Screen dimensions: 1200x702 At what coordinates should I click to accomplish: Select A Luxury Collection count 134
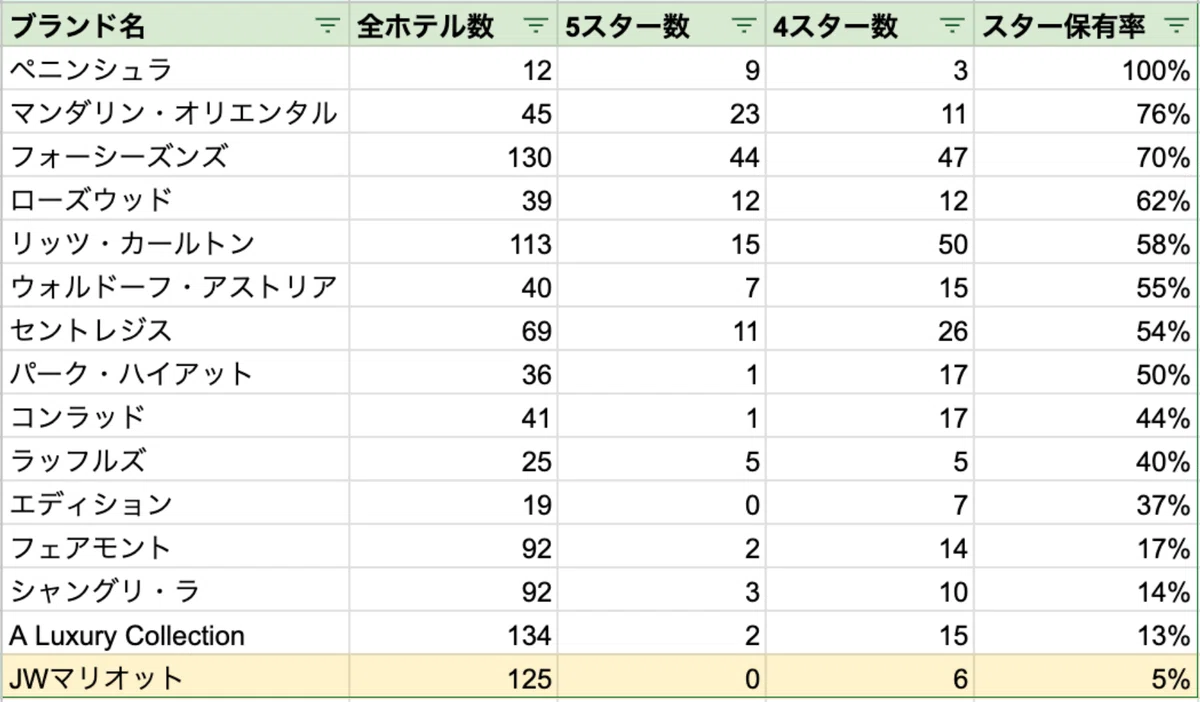[453, 635]
